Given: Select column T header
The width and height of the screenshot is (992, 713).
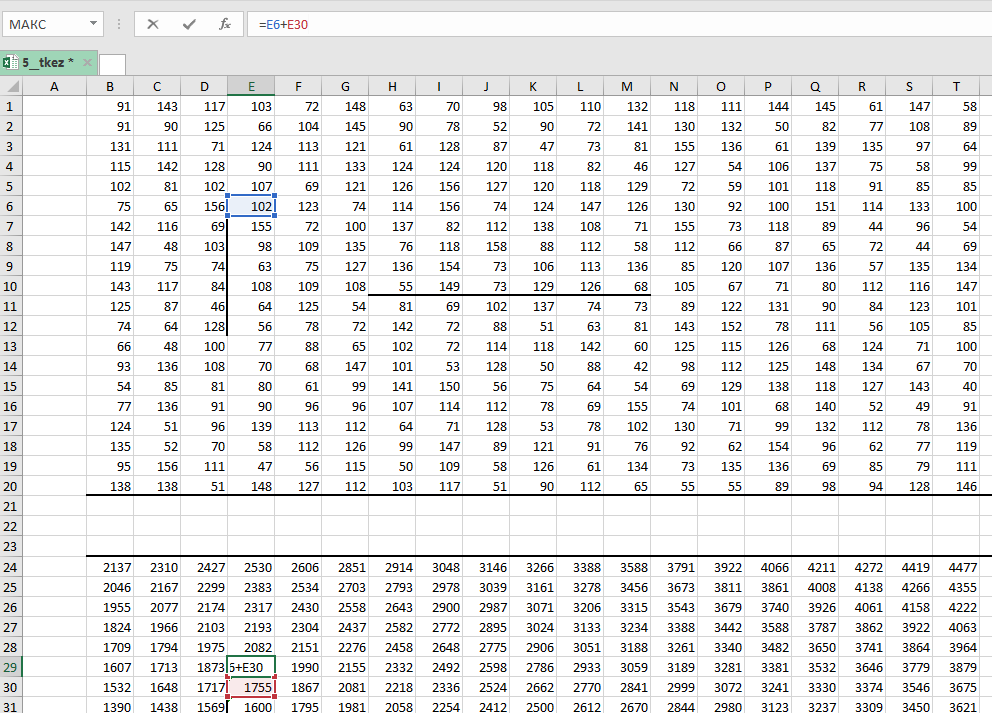Looking at the screenshot, I should click(x=956, y=87).
